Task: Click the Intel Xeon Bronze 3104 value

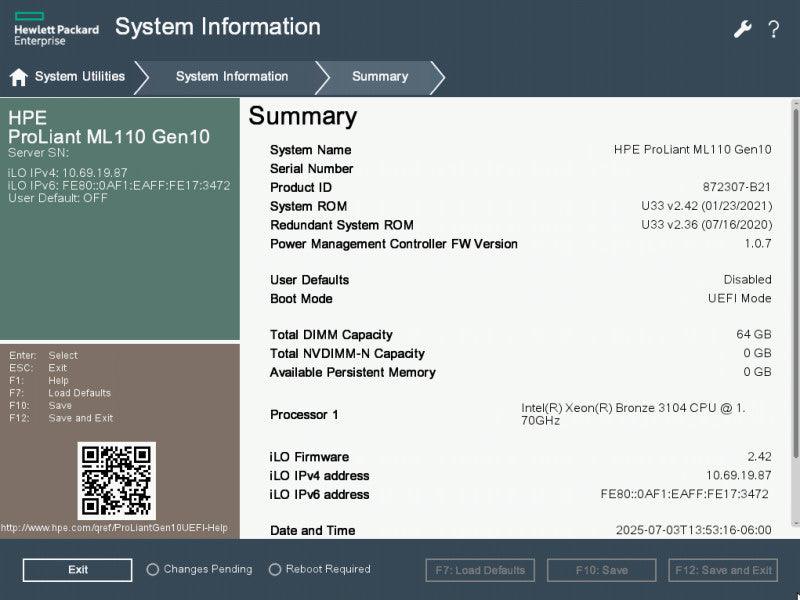Action: pyautogui.click(x=633, y=414)
